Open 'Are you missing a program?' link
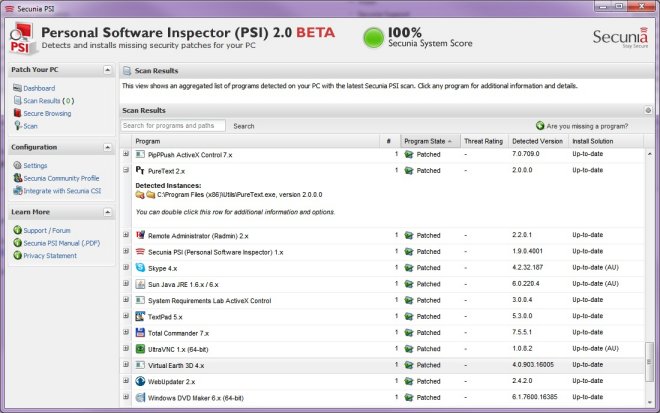This screenshot has height=413, width=660. point(587,126)
